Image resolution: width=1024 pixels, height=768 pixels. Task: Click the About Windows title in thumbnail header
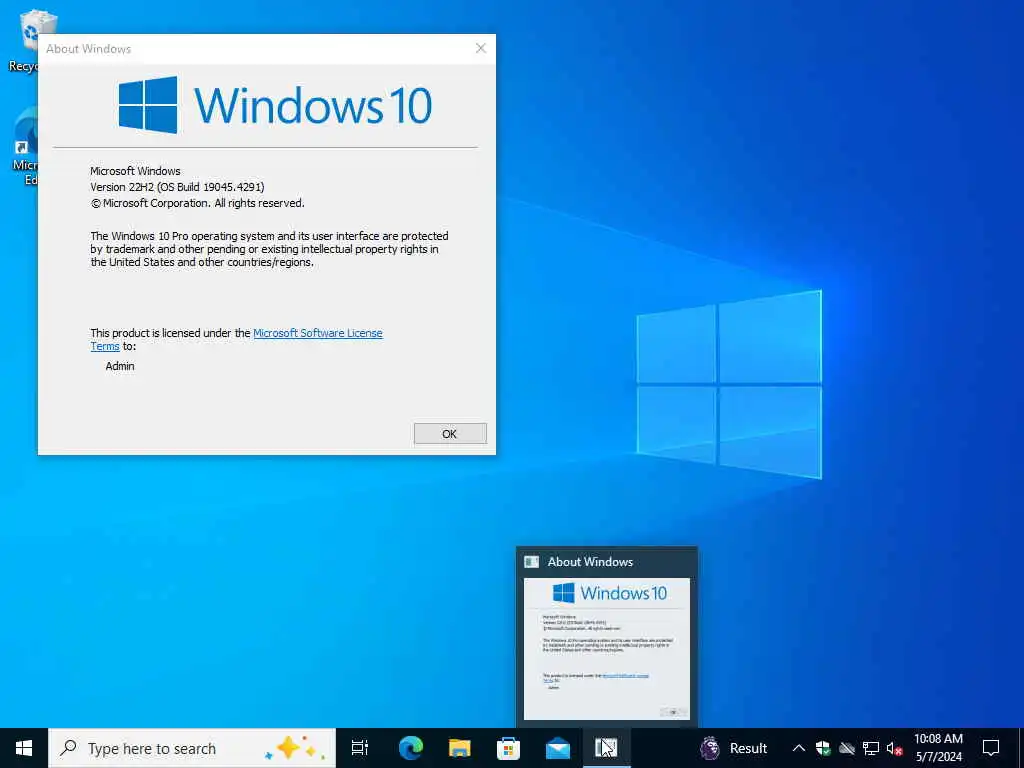590,562
